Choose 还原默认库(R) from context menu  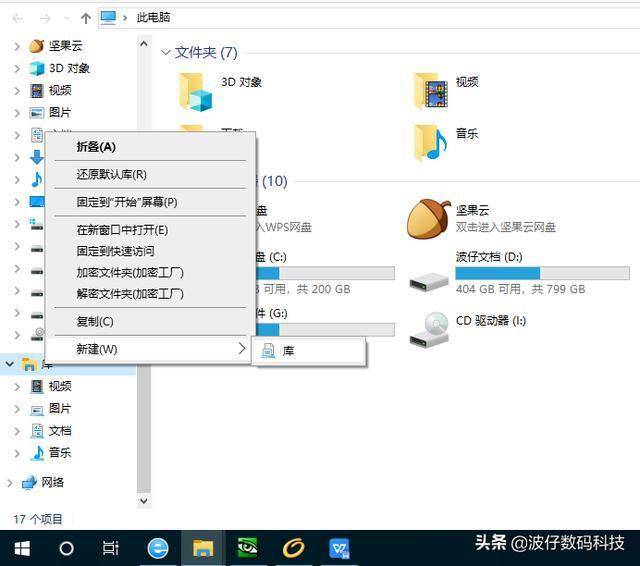click(x=150, y=175)
